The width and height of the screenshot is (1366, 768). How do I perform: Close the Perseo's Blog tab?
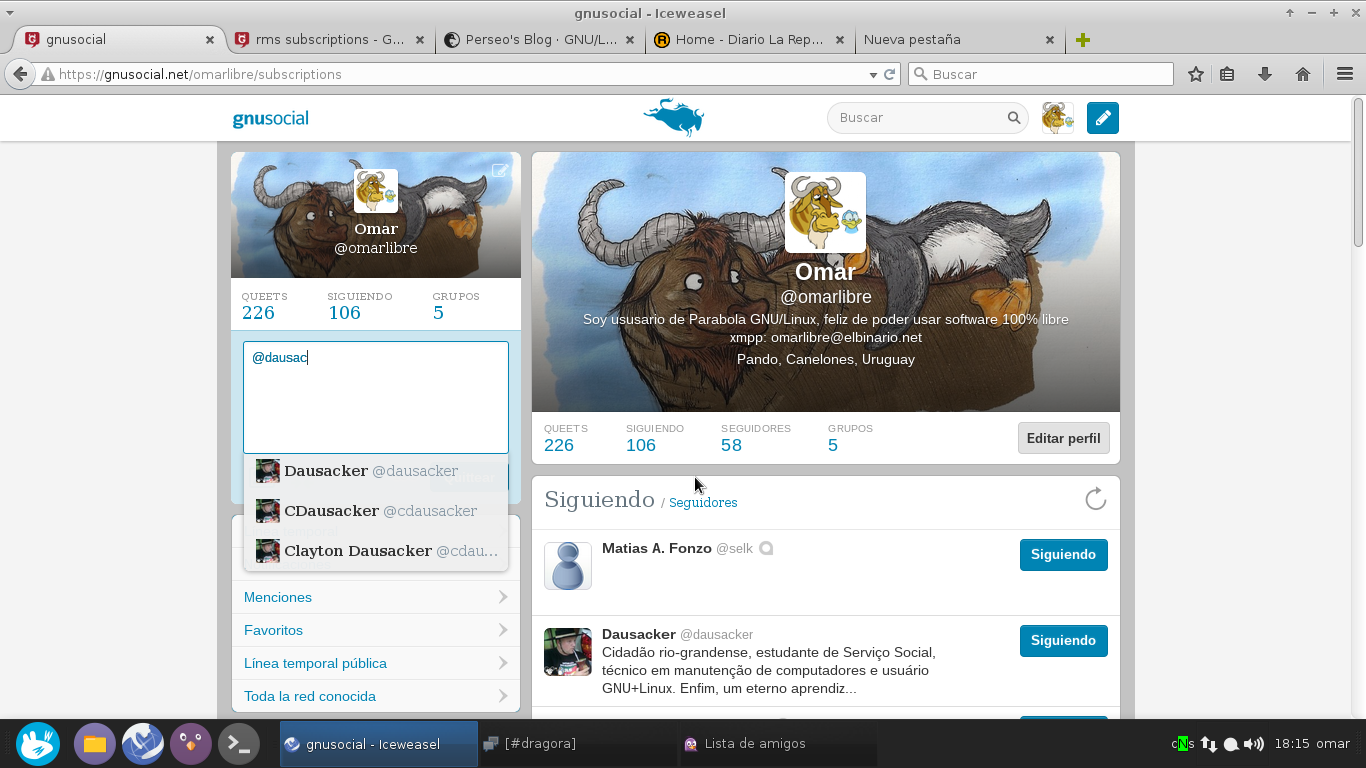[x=630, y=40]
